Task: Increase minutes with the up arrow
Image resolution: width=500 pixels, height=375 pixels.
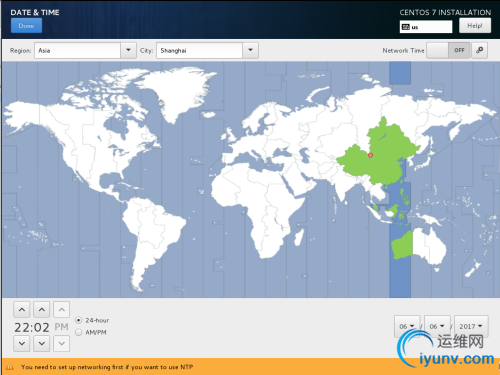Action: coord(42,310)
